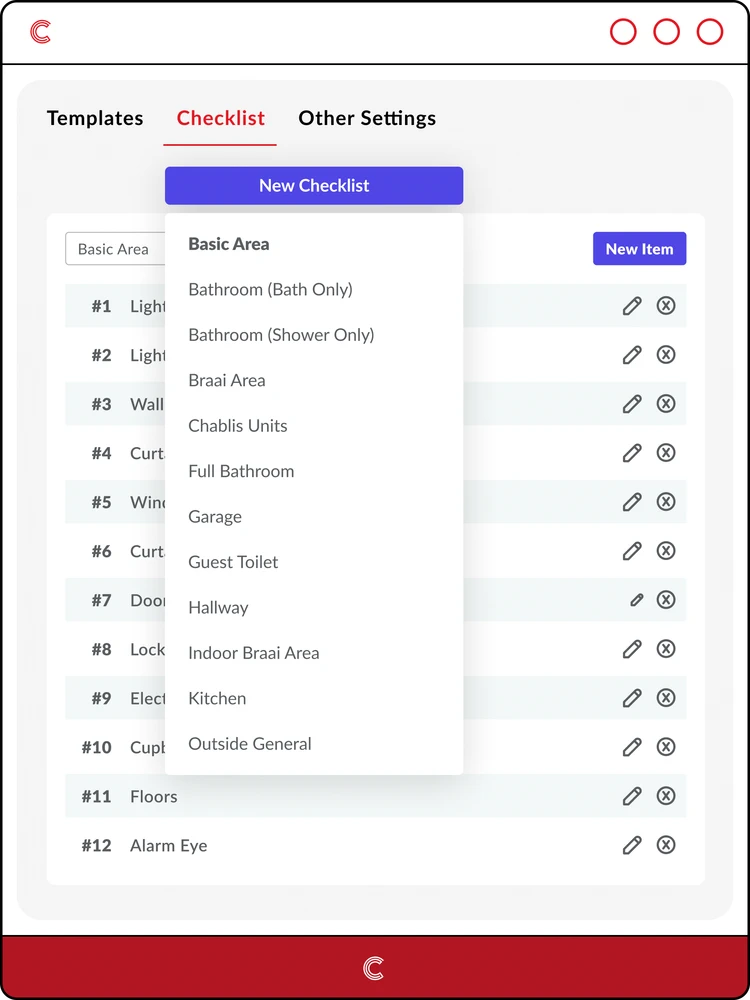Click the red C logo top-left
Screen dimensions: 750x1000
point(38,31)
